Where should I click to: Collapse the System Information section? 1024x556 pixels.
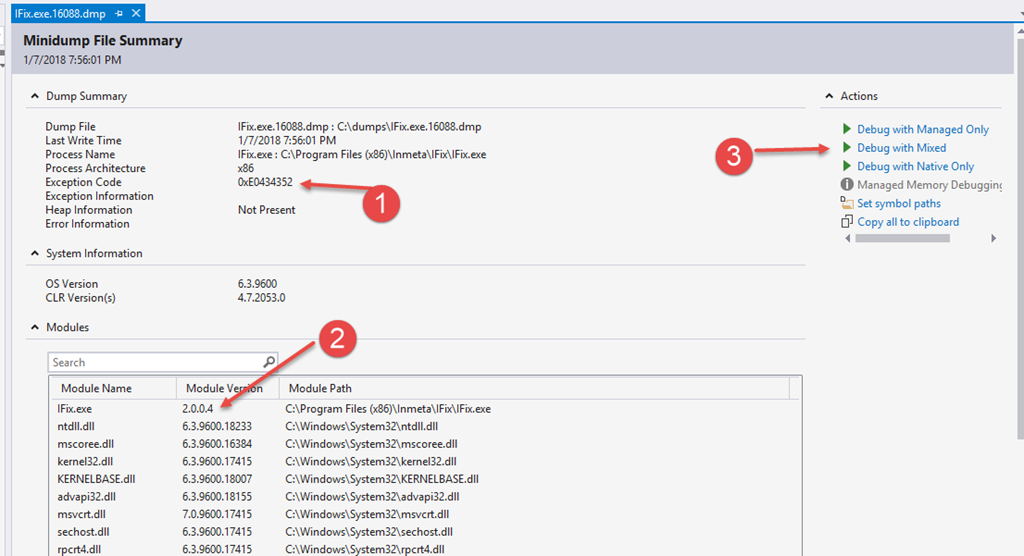tap(33, 254)
